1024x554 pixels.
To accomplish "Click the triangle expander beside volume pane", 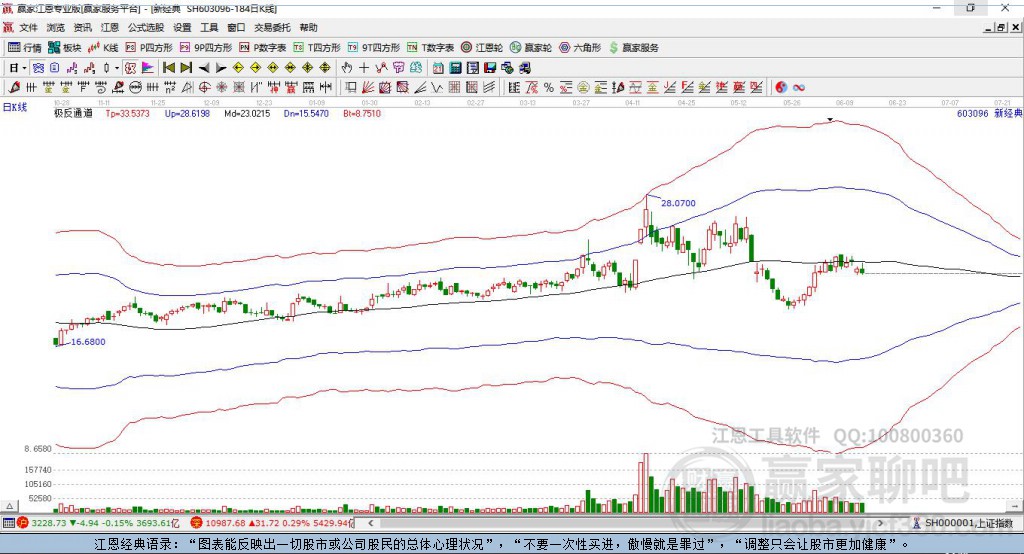I will click(x=9, y=506).
